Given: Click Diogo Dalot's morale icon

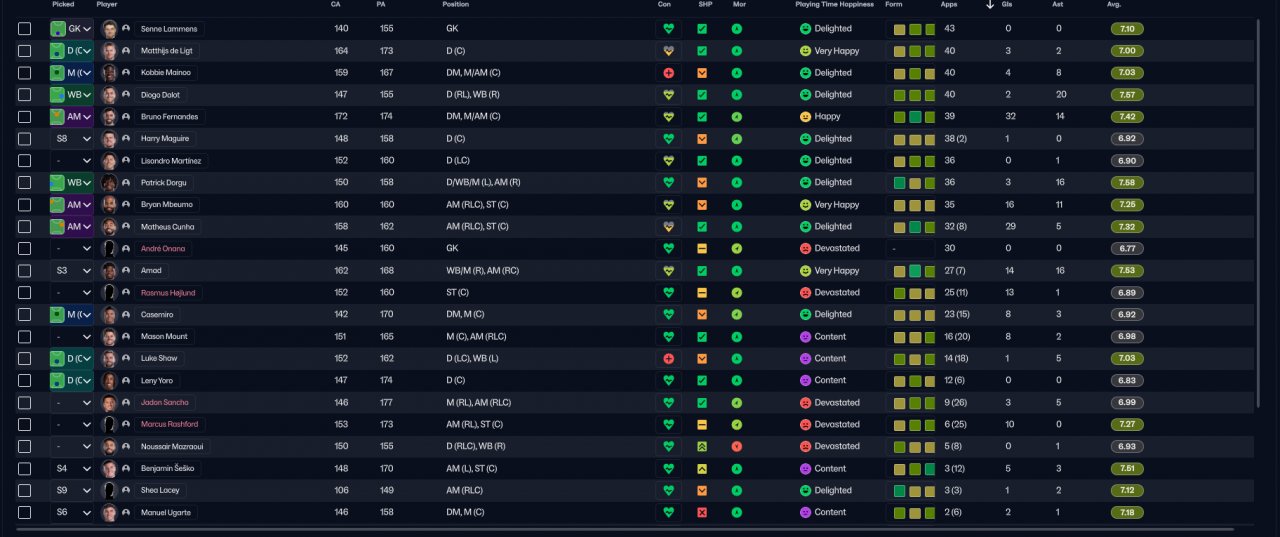Looking at the screenshot, I should point(737,95).
